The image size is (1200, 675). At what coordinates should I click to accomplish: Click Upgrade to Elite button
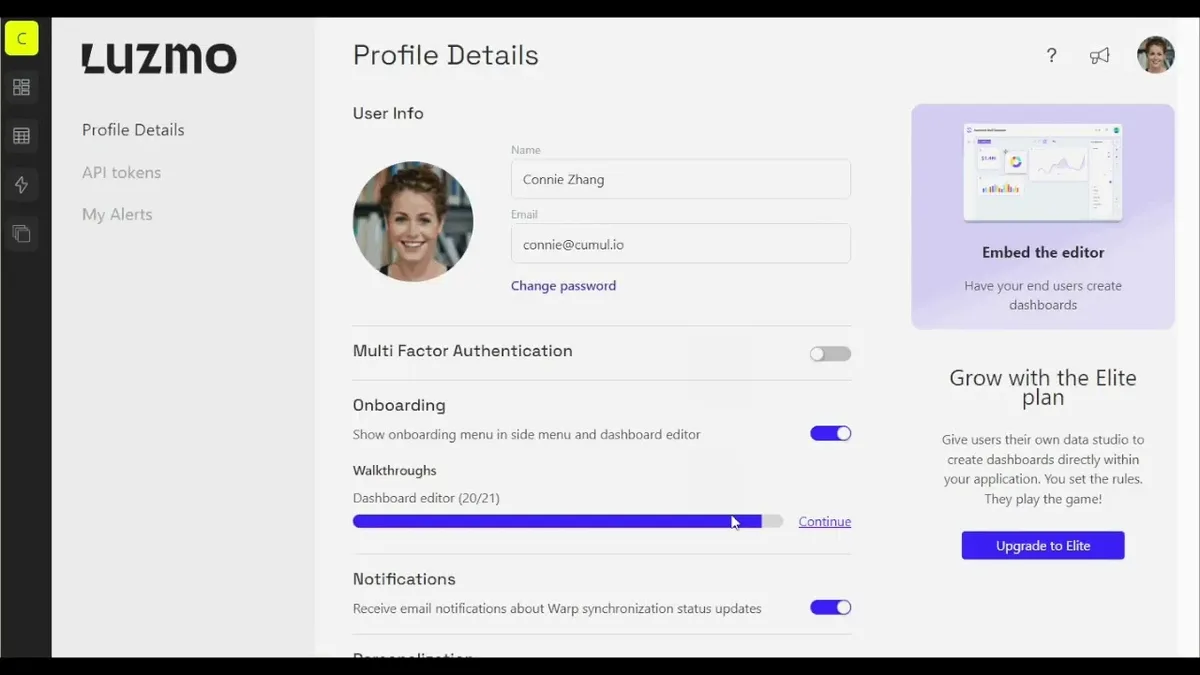pos(1043,545)
